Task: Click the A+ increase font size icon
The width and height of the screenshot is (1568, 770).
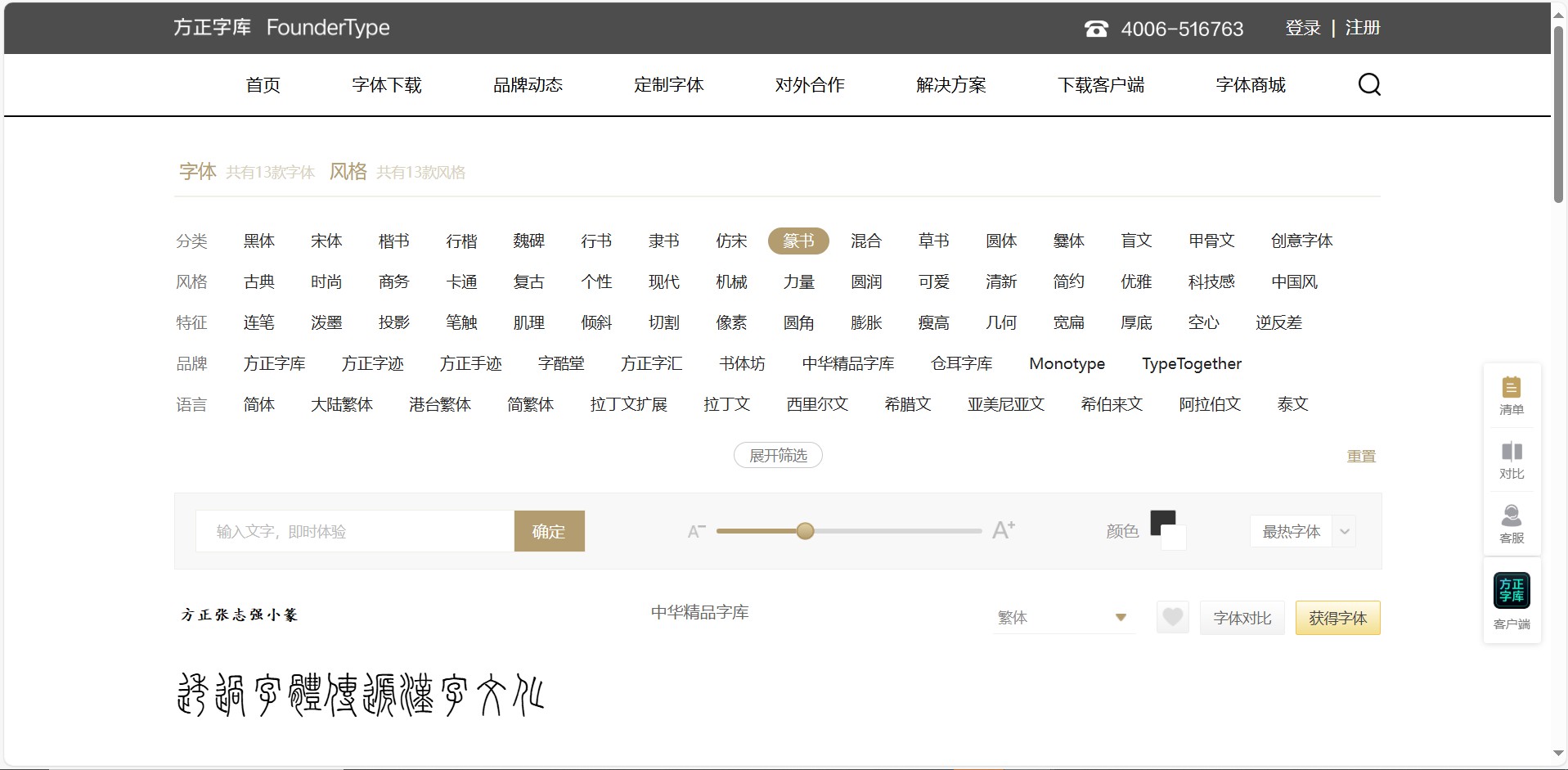Action: [x=1003, y=530]
